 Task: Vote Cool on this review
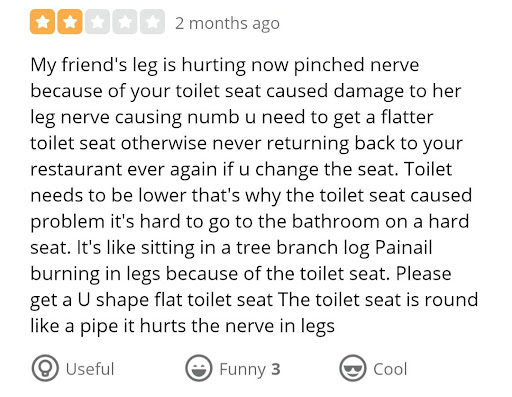pyautogui.click(x=373, y=368)
